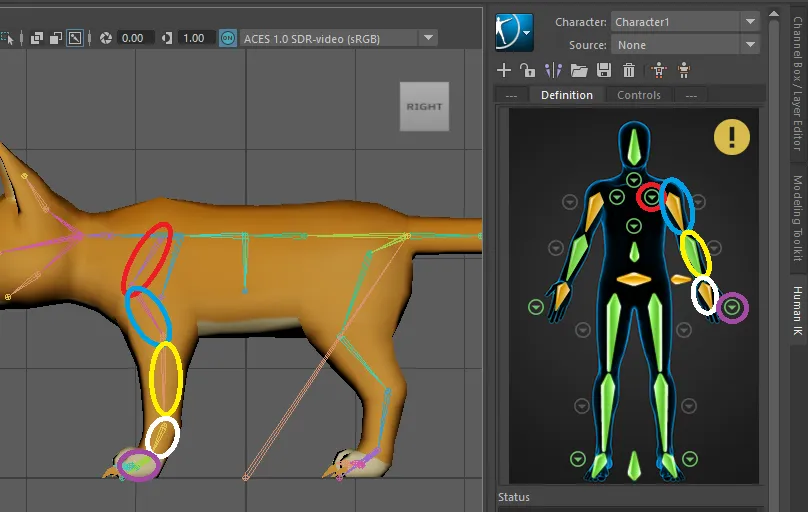This screenshot has height=512, width=808.
Task: Click the Create Character plus icon
Action: click(x=503, y=70)
